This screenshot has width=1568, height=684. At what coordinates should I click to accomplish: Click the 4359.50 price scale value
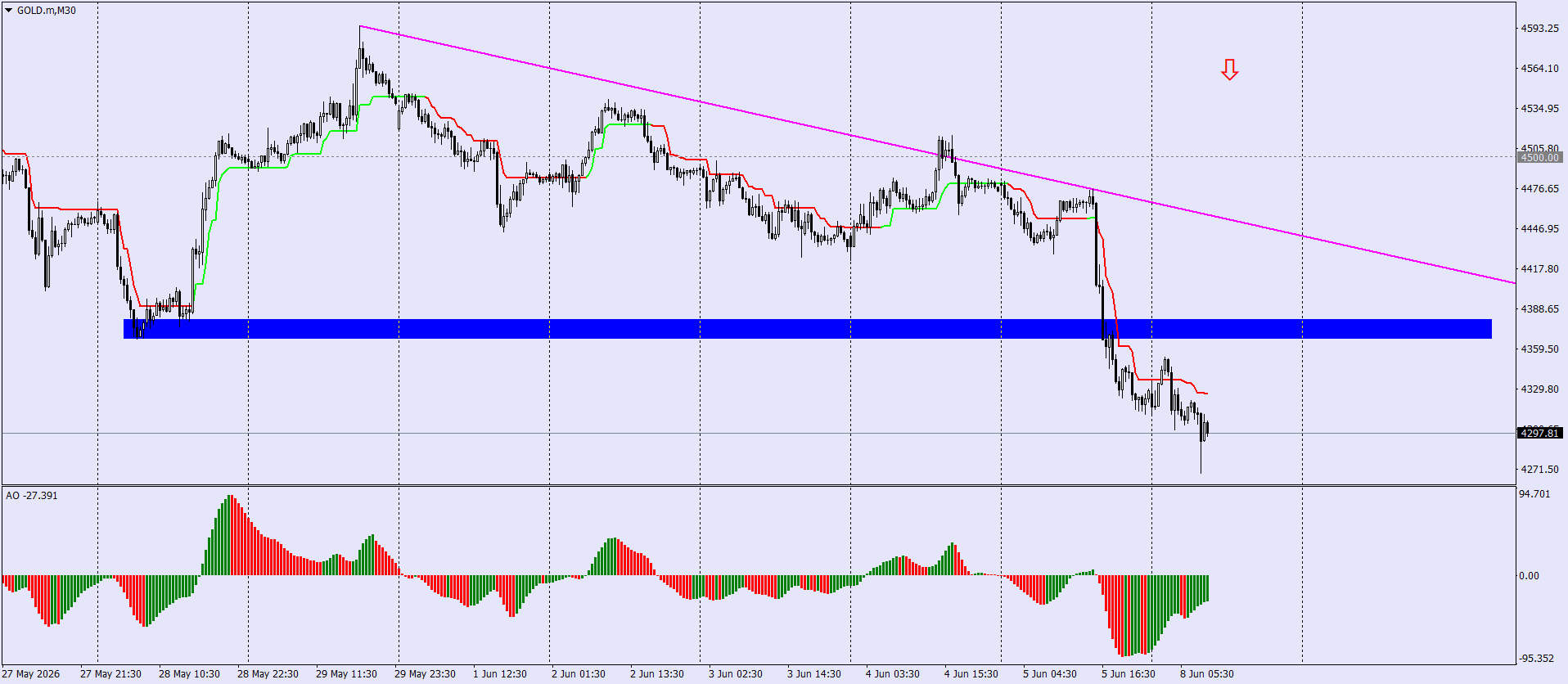(1539, 349)
